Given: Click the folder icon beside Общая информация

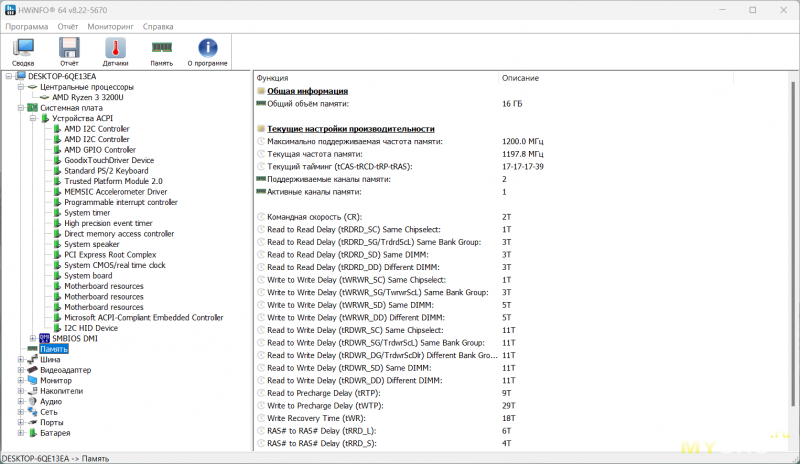Looking at the screenshot, I should (261, 91).
